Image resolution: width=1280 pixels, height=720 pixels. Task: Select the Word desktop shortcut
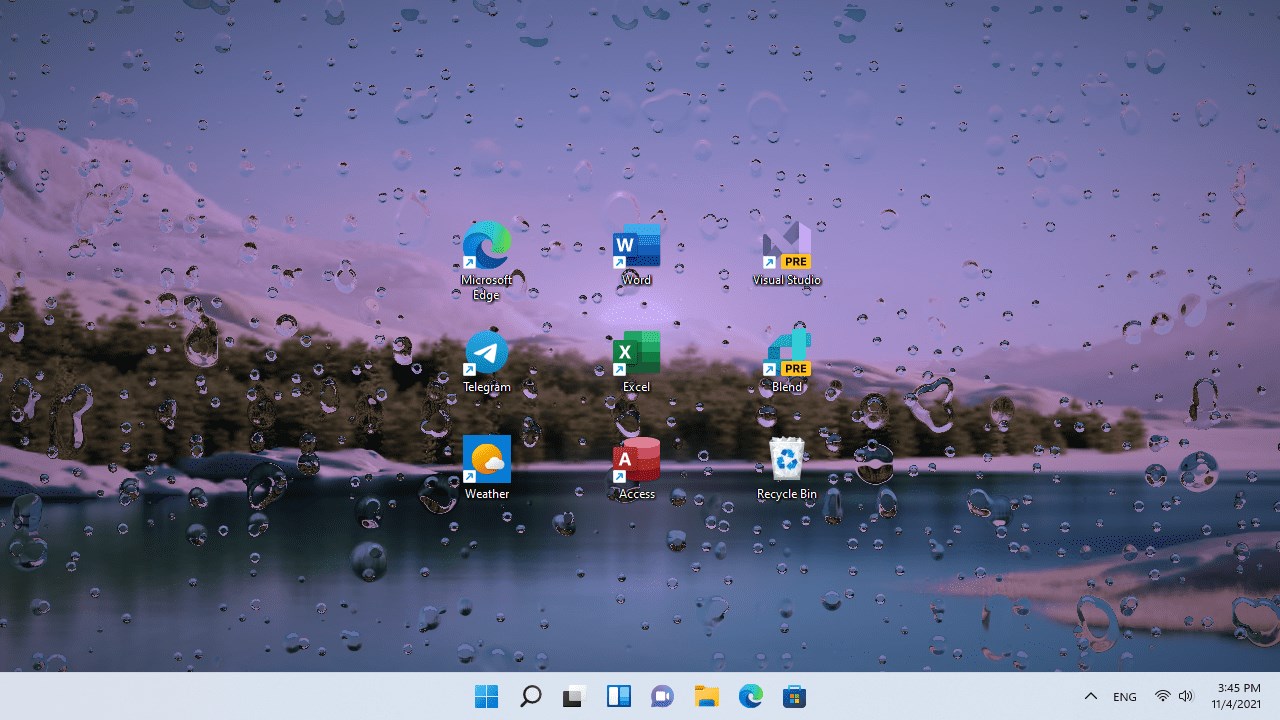[636, 255]
